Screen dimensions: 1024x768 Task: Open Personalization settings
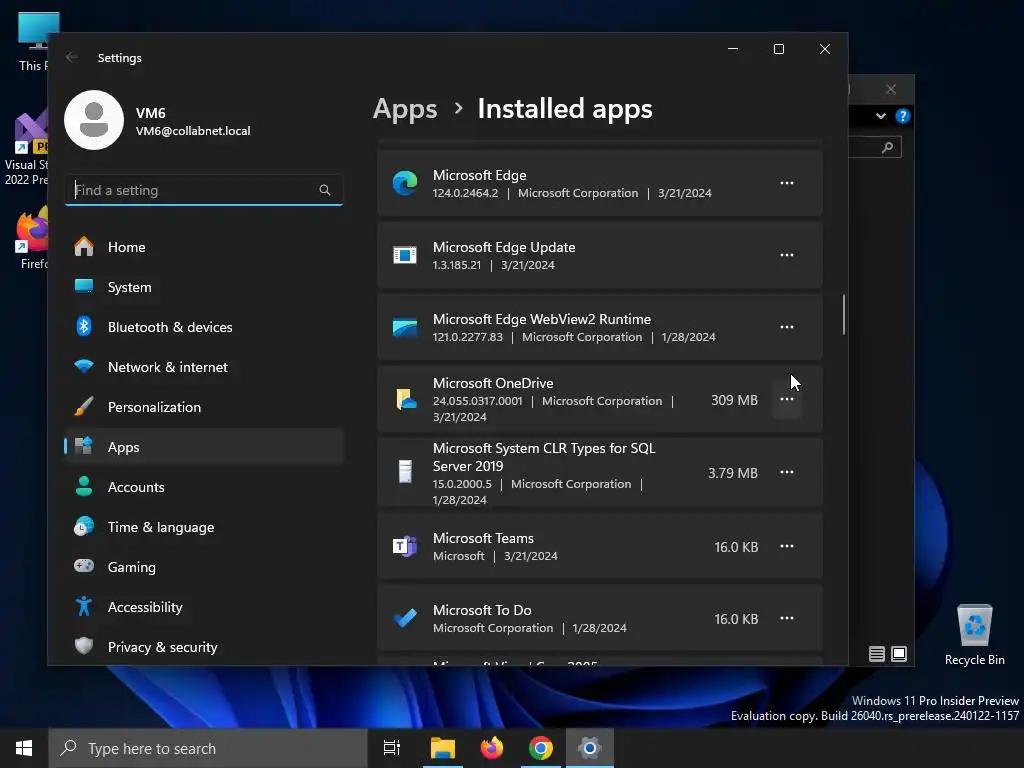click(204, 407)
